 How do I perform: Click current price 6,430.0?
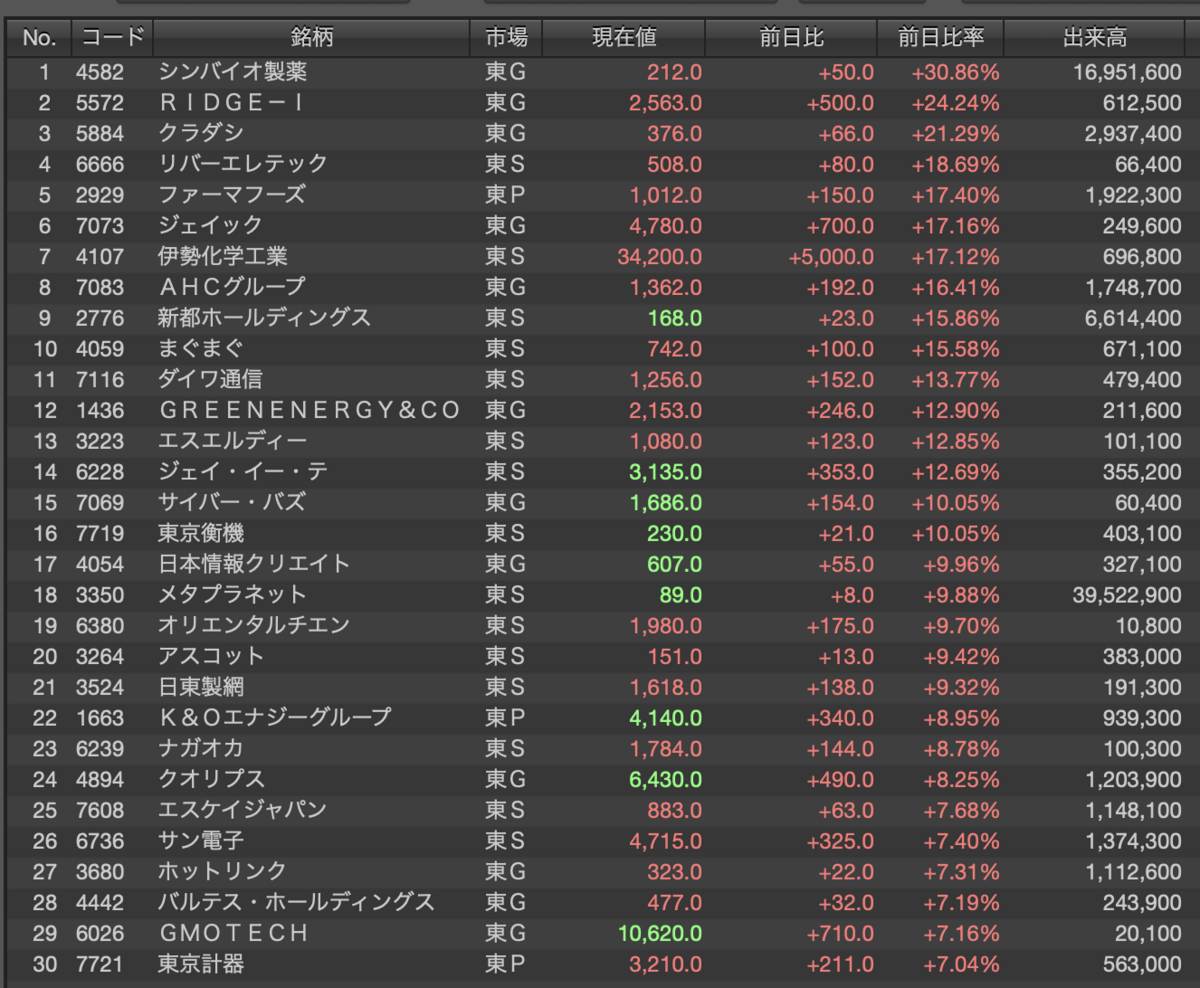(x=666, y=779)
